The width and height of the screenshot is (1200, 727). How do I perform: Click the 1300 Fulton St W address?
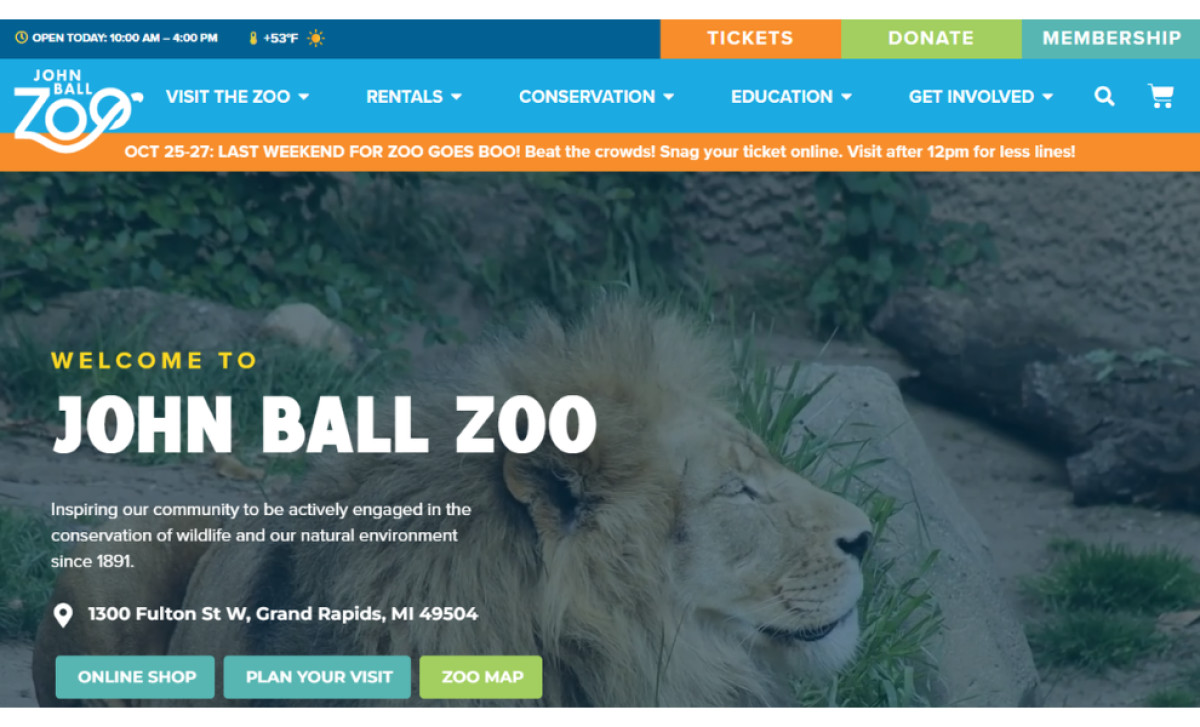pos(283,614)
